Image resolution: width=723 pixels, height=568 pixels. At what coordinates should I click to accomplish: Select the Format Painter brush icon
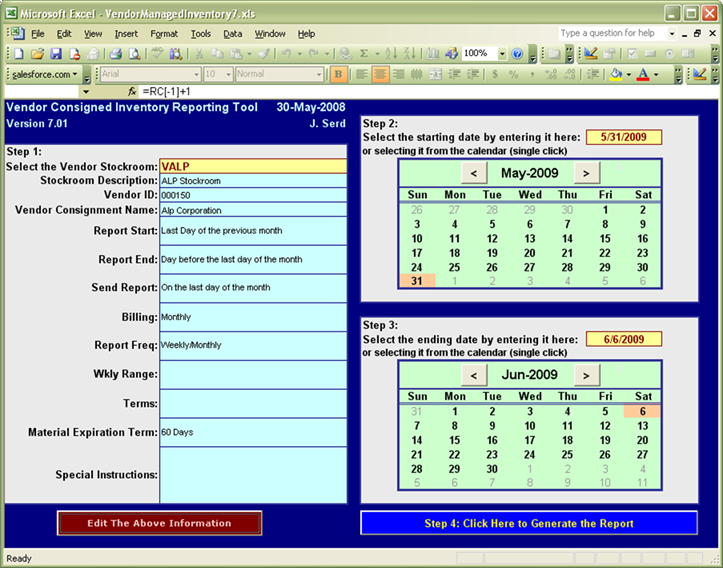264,54
